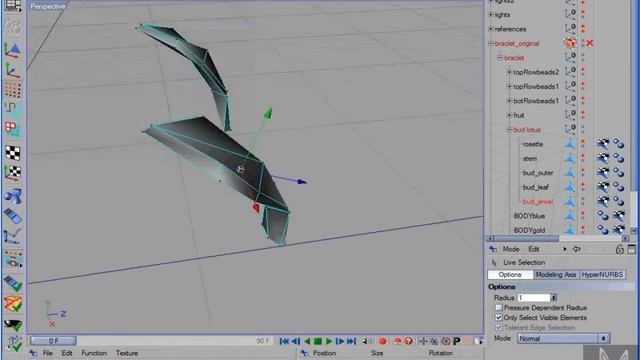Click the object manager horizontal scrollbar
The height and width of the screenshot is (360, 640).
558,238
